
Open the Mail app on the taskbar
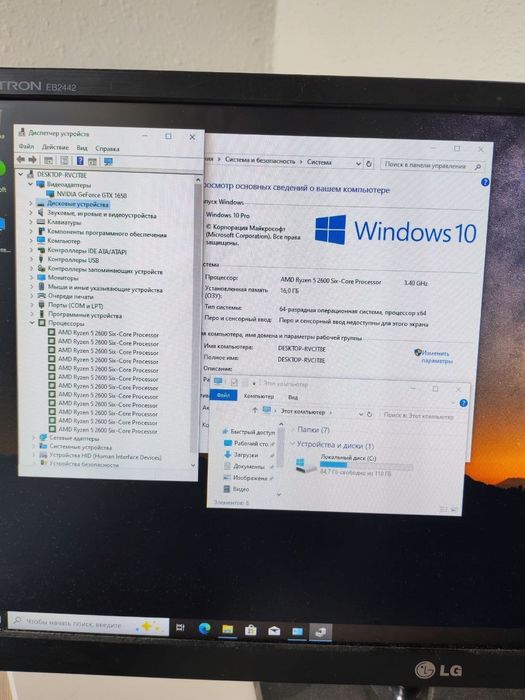point(274,630)
